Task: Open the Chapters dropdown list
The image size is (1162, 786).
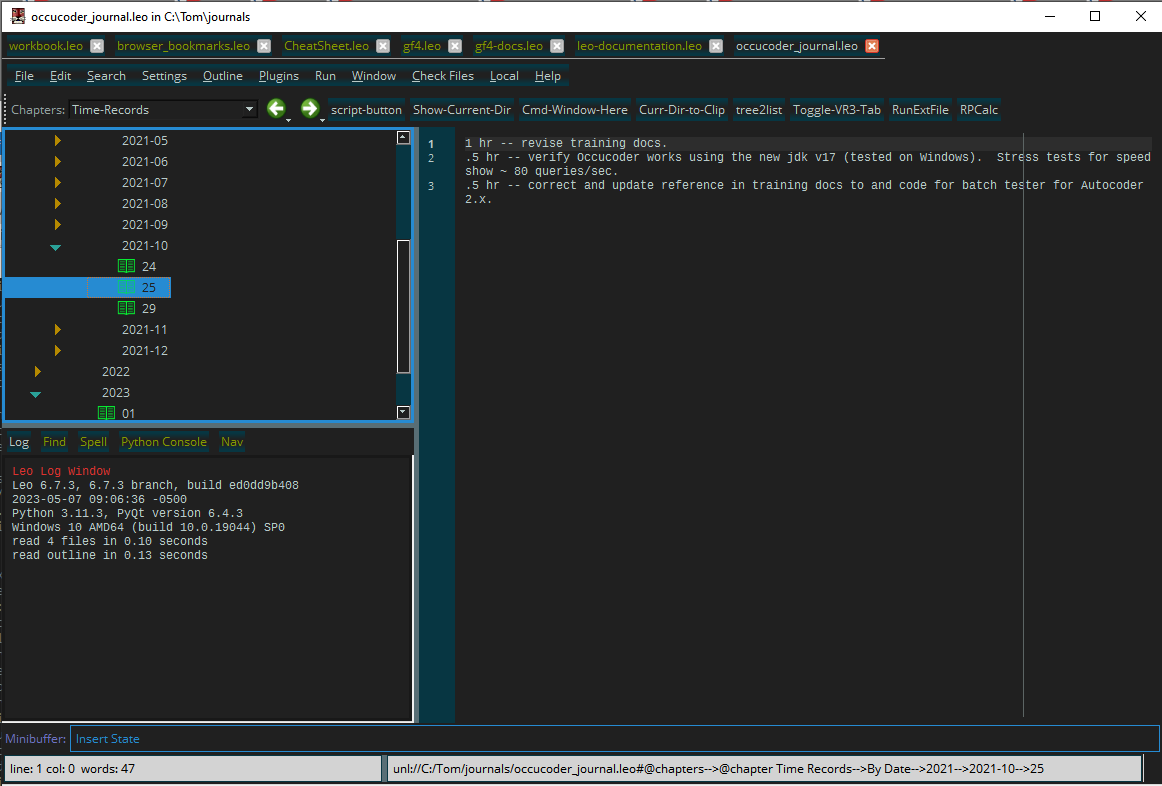Action: (x=249, y=110)
